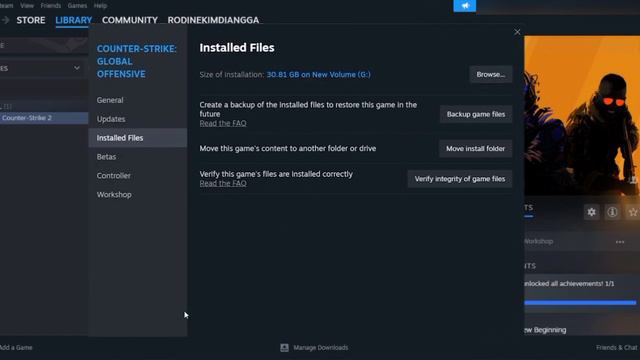Expand the library filter dropdown chevron
This screenshot has width=640, height=360.
pos(77,68)
